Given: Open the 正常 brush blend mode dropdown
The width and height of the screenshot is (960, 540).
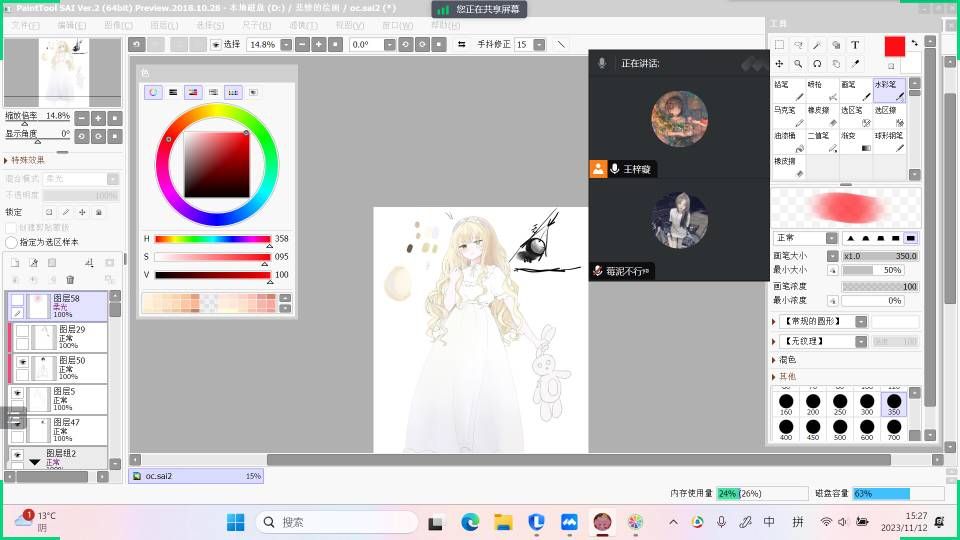Looking at the screenshot, I should (x=831, y=238).
